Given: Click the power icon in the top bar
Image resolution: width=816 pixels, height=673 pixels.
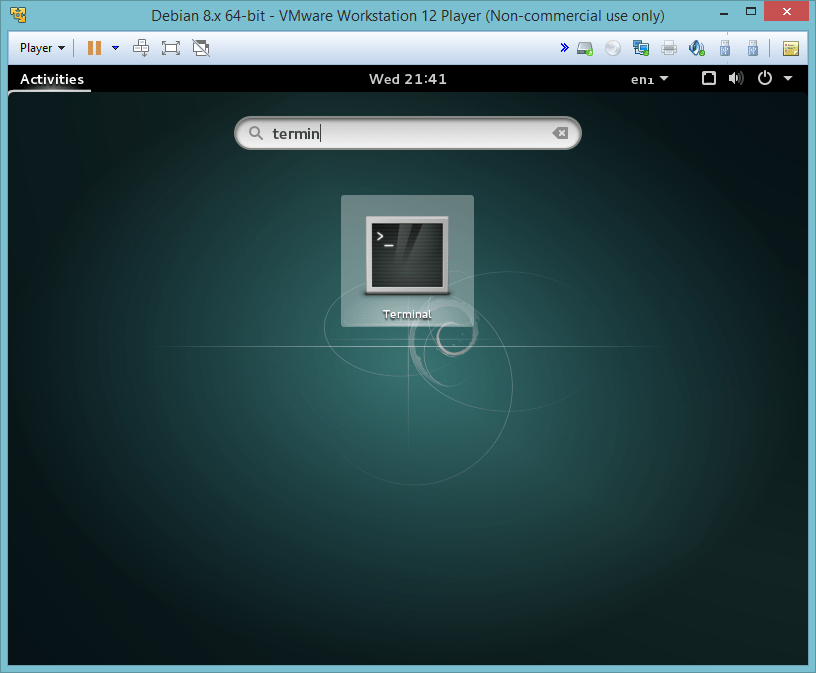Looking at the screenshot, I should pyautogui.click(x=764, y=78).
